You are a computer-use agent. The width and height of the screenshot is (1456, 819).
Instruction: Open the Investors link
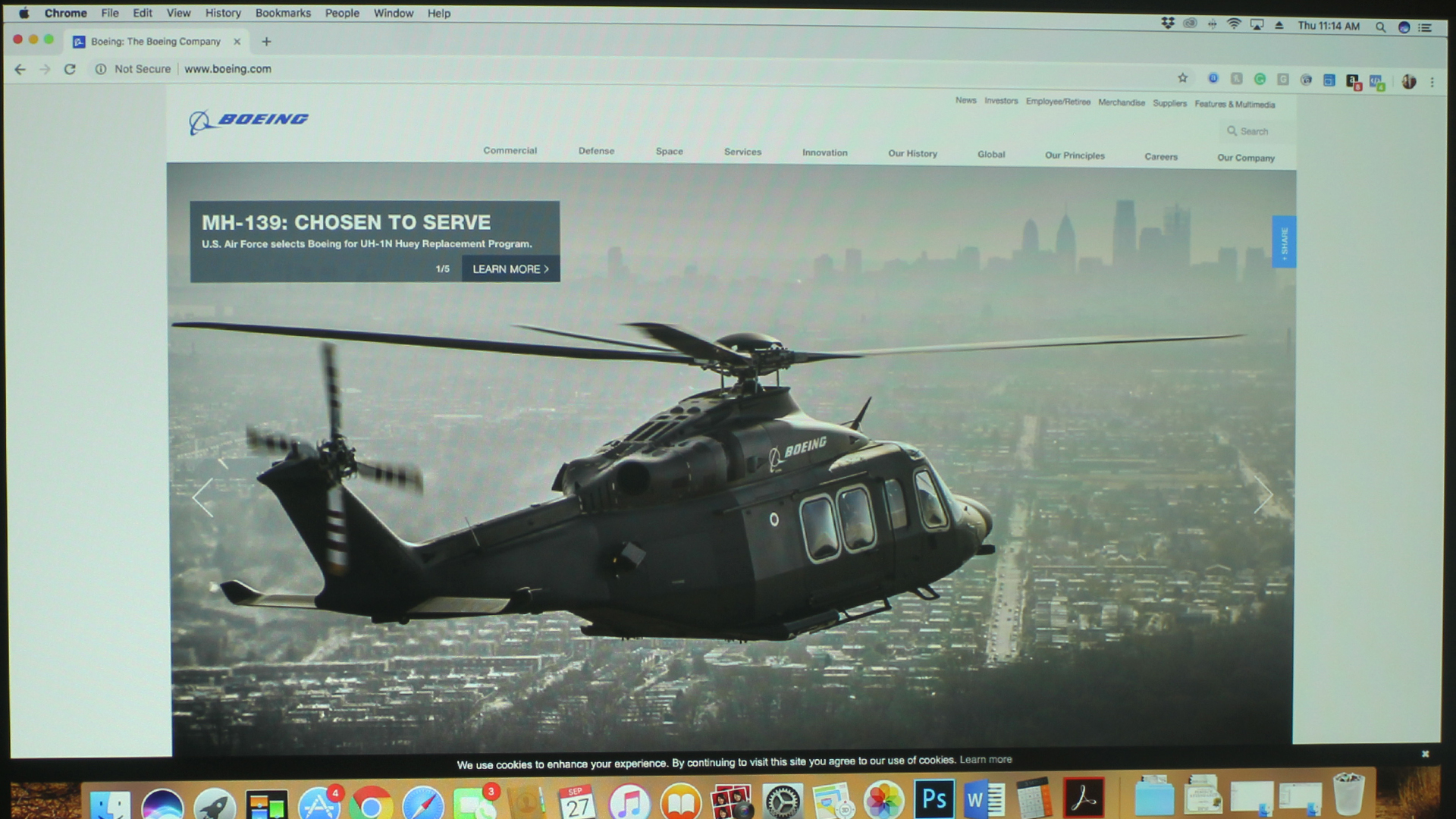click(1001, 100)
